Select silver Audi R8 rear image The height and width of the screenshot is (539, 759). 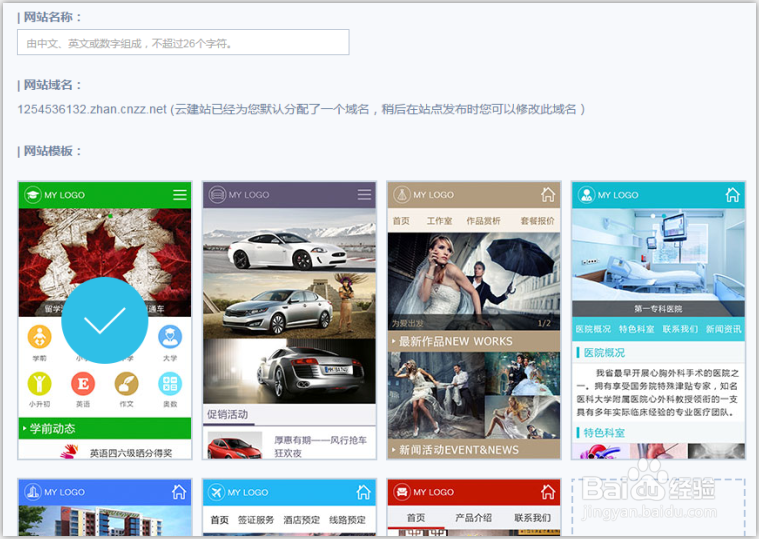pyautogui.click(x=289, y=372)
